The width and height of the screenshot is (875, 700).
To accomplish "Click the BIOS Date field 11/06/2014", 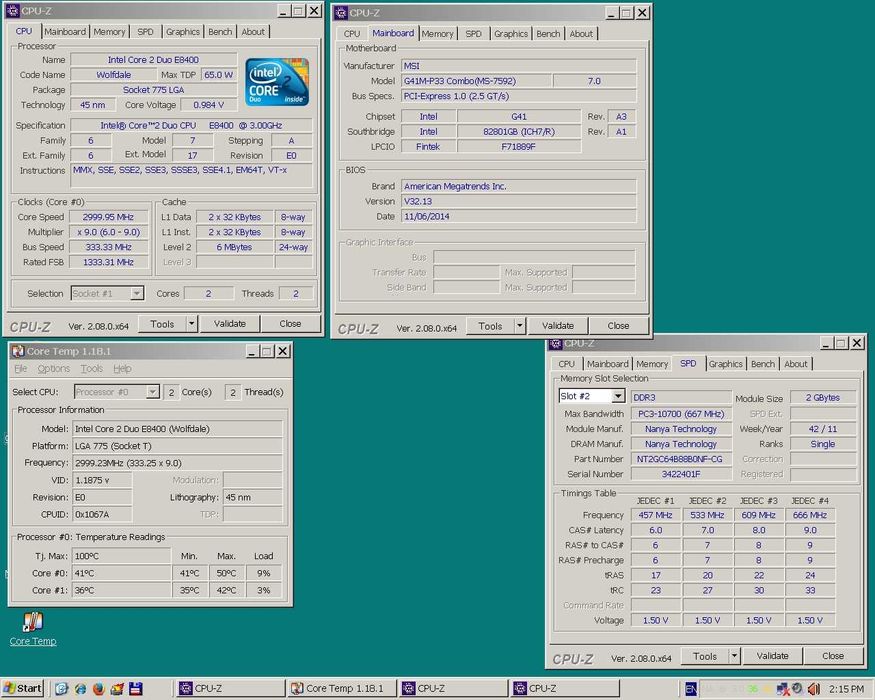I will pos(518,216).
